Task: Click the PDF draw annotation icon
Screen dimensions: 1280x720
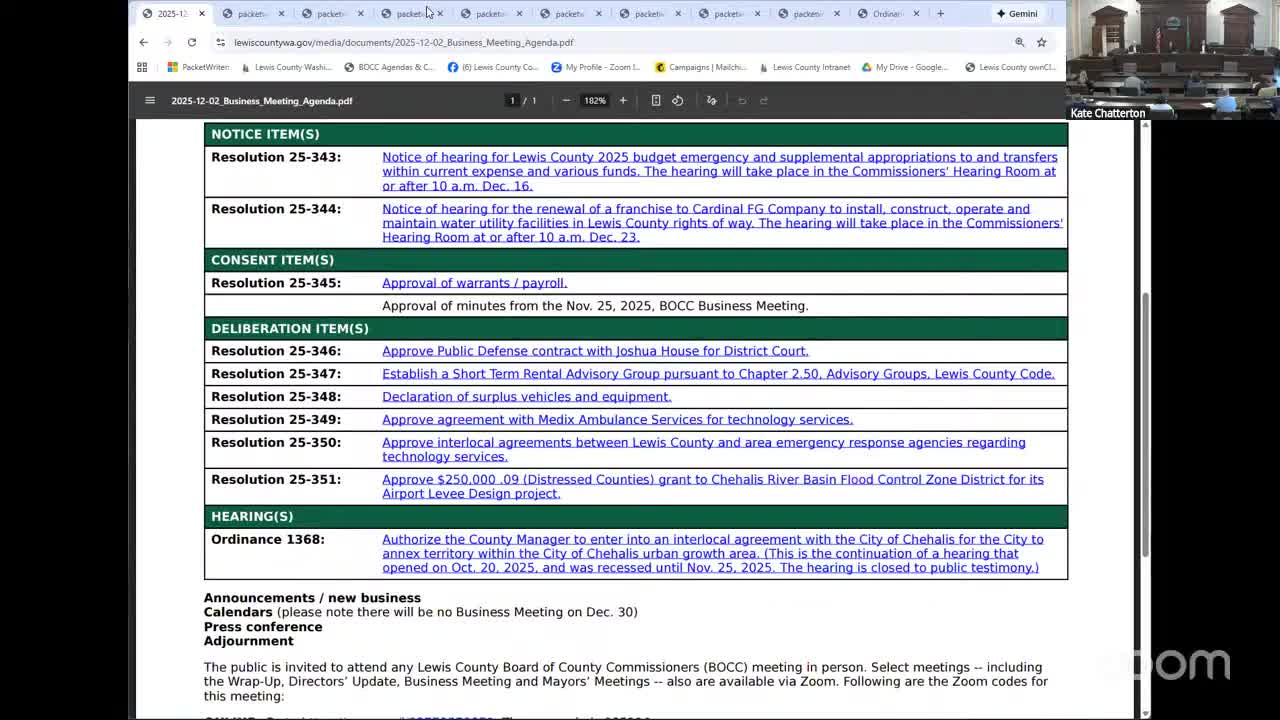Action: click(x=712, y=100)
